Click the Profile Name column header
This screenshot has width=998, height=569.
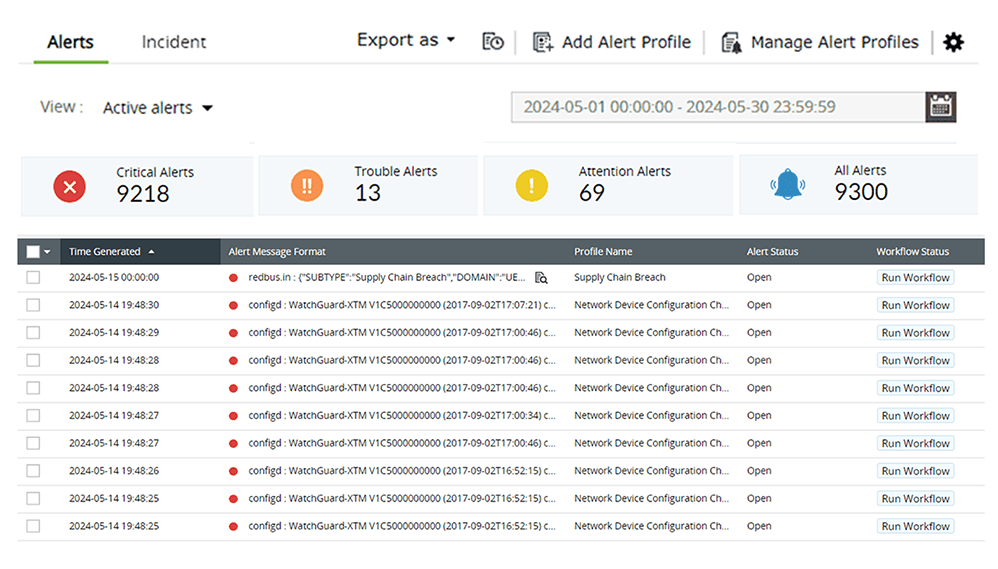603,252
